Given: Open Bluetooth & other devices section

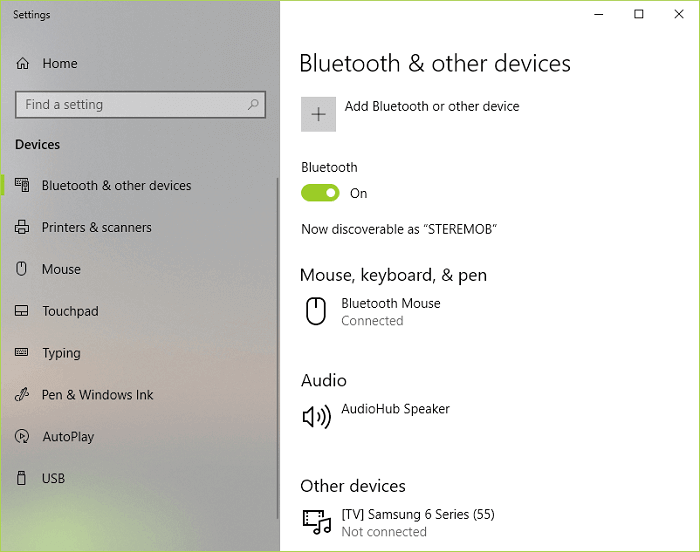Looking at the screenshot, I should (x=116, y=186).
